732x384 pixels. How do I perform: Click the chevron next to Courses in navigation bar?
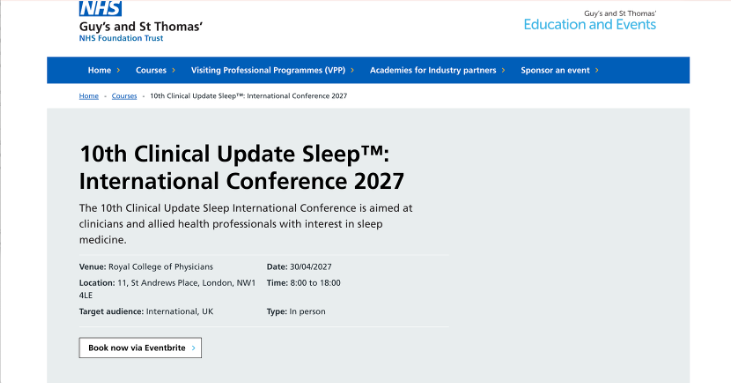(174, 70)
